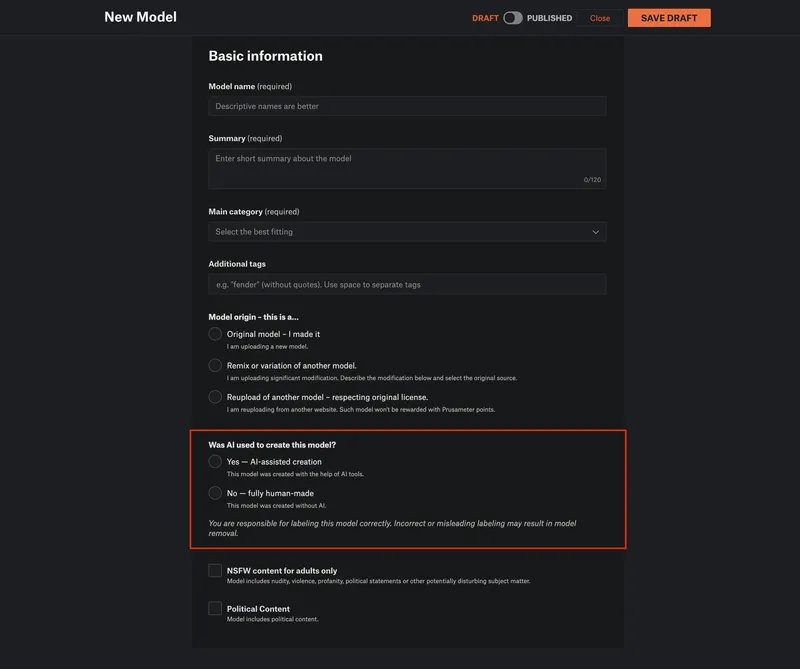Choose 'Yes — AI-assisted creation' radio
The height and width of the screenshot is (669, 800).
pyautogui.click(x=215, y=461)
